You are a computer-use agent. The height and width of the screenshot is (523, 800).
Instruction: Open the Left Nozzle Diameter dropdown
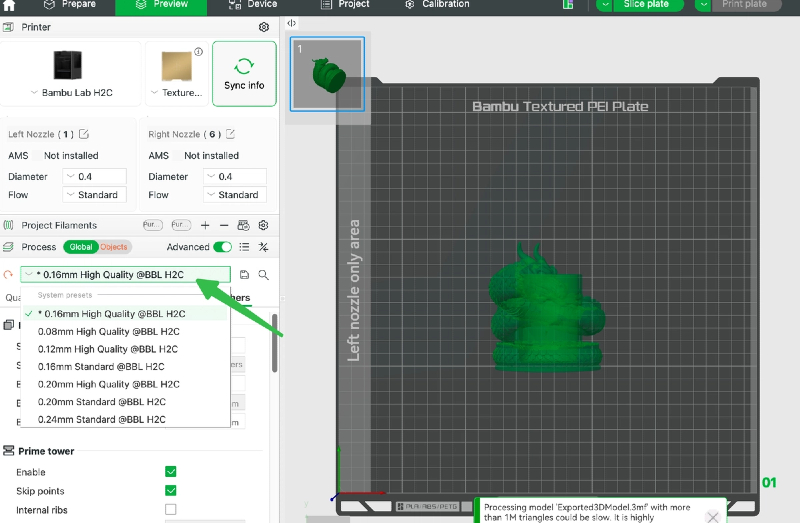94,177
